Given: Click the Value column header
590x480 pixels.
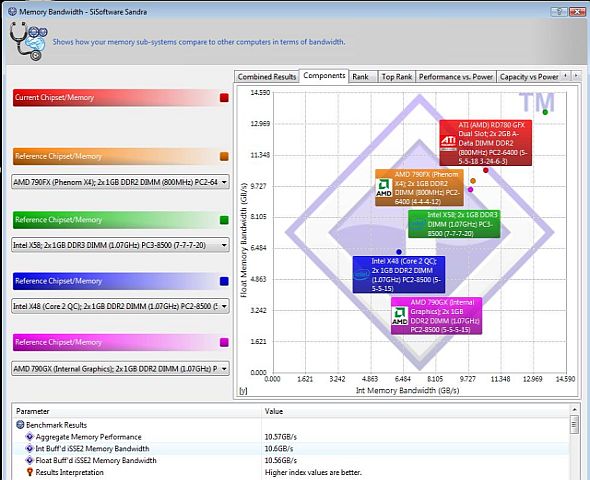Looking at the screenshot, I should (416, 411).
